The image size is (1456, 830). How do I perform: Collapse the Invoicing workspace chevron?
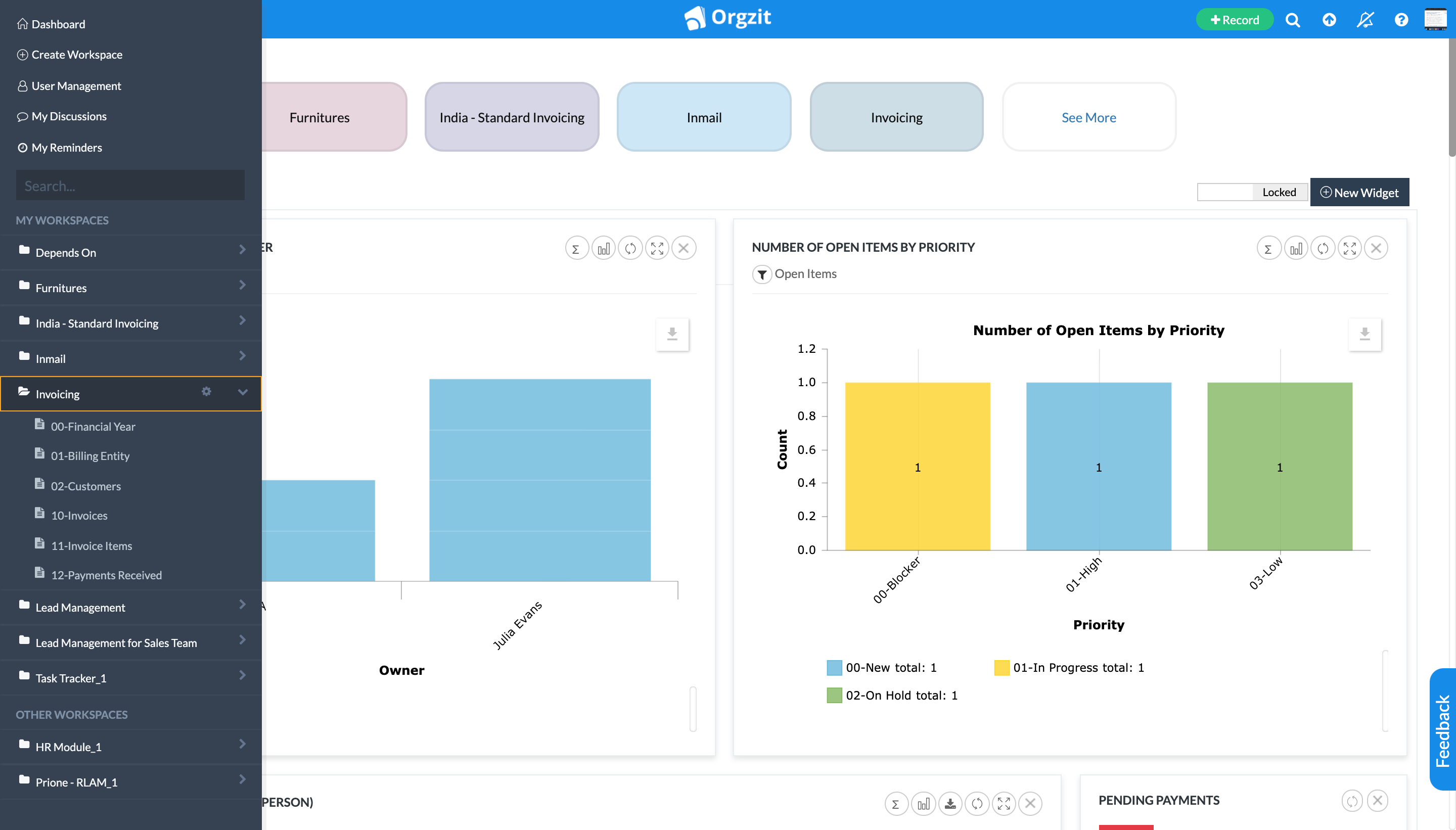tap(243, 392)
